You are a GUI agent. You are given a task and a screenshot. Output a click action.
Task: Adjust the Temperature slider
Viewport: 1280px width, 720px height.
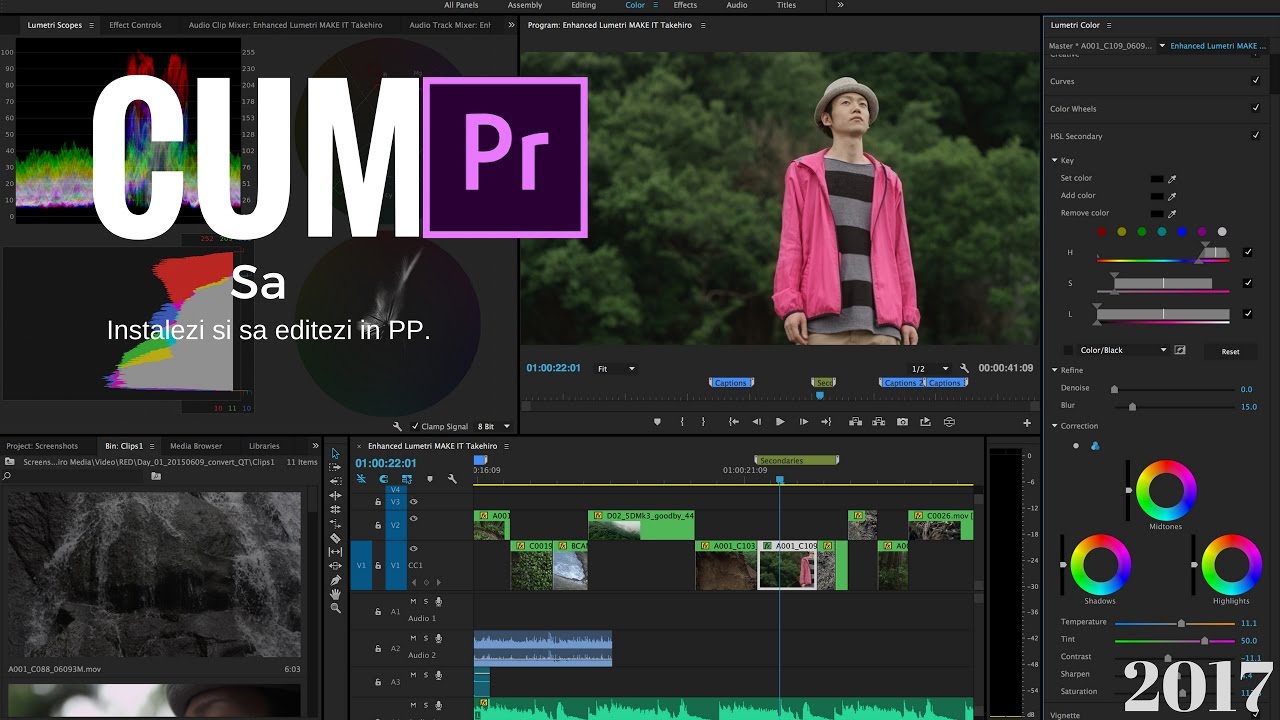[1181, 623]
